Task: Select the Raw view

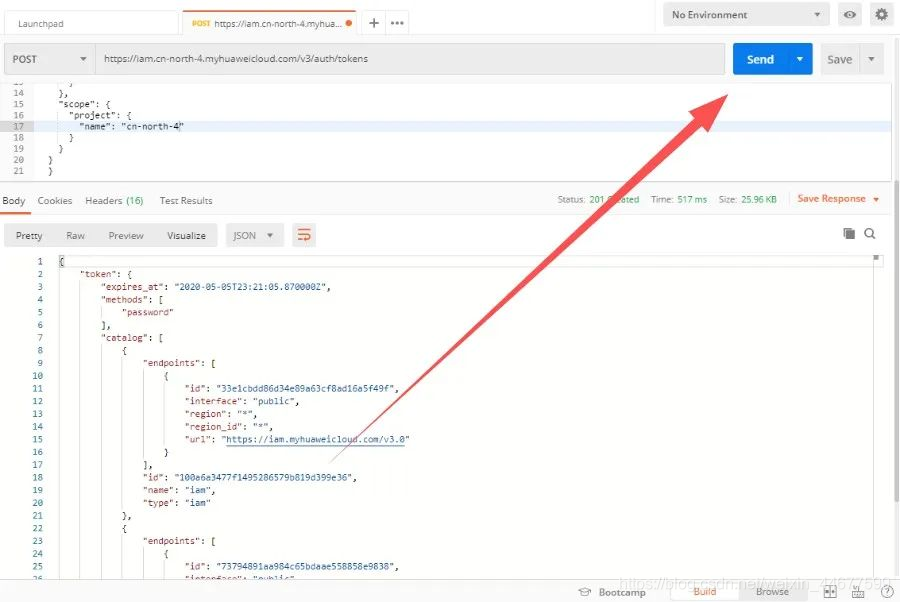Action: click(x=75, y=235)
